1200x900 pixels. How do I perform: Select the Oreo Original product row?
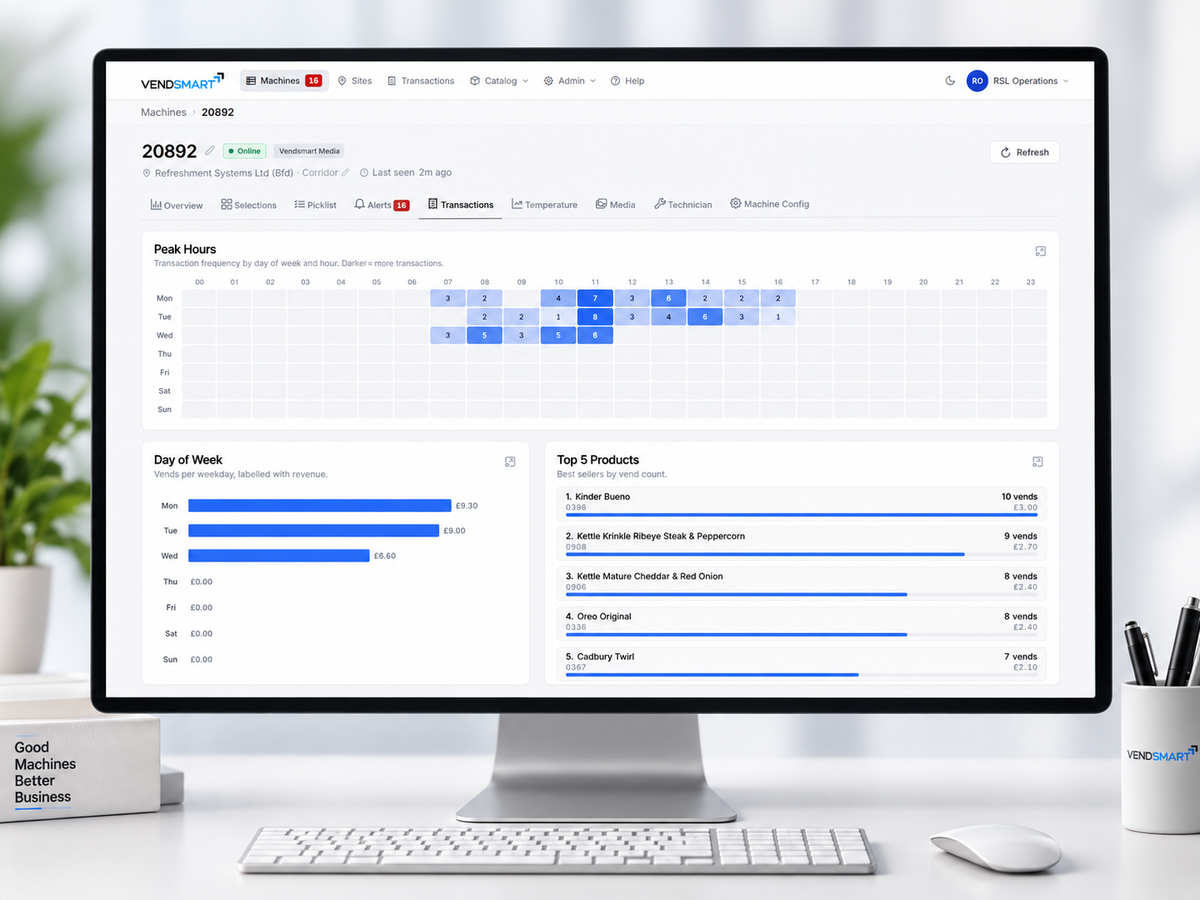click(x=802, y=622)
